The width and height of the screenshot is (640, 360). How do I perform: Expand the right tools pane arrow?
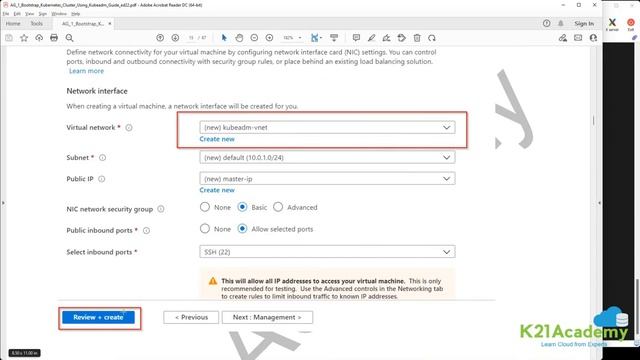[x=599, y=202]
